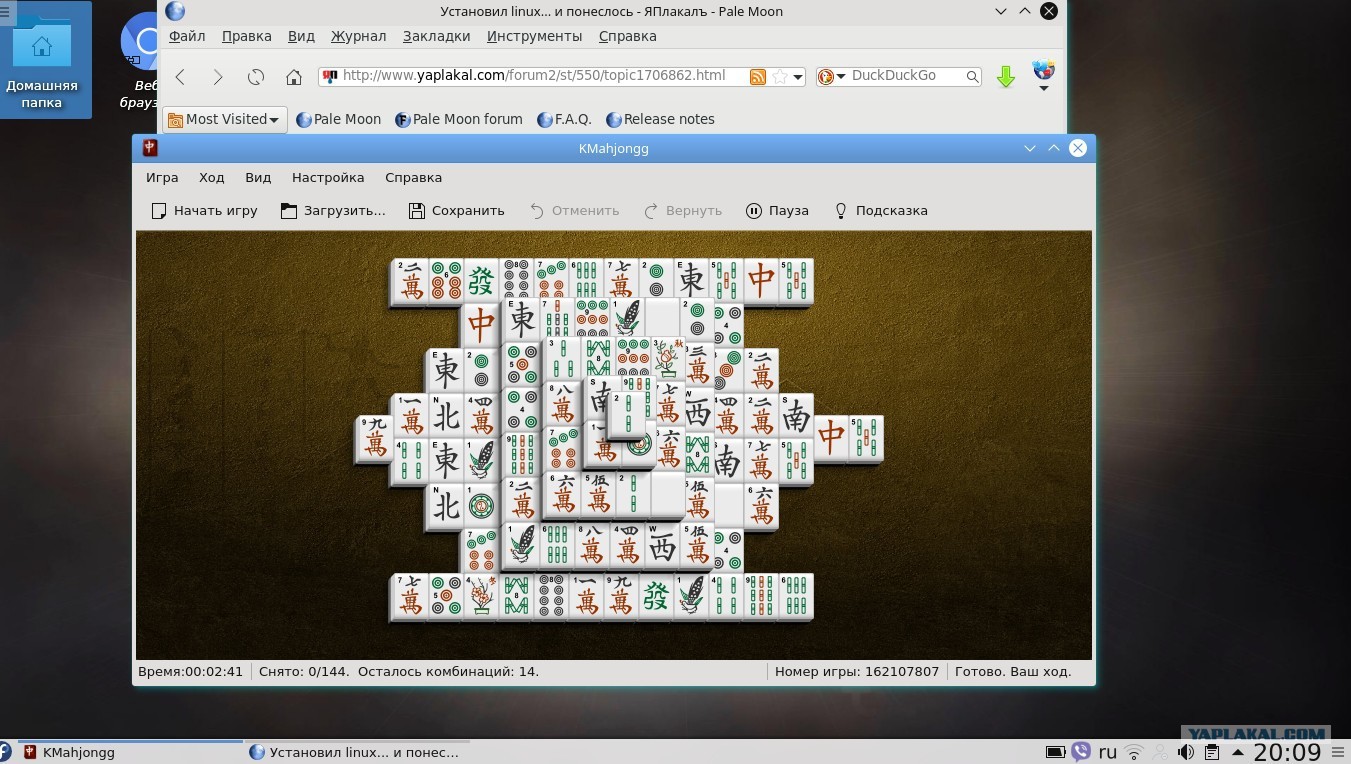The height and width of the screenshot is (764, 1351).
Task: Switch the ru keyboard layout indicator
Action: (x=1108, y=752)
